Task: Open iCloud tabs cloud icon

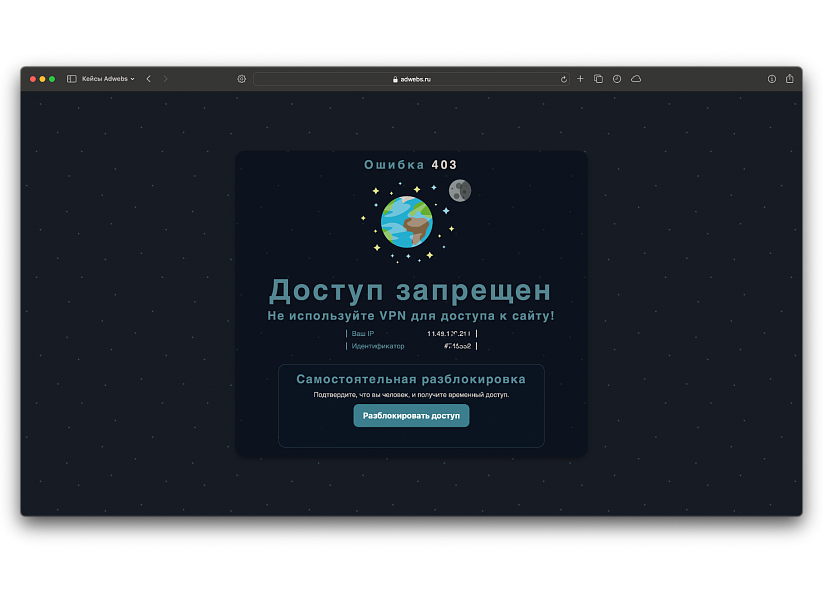Action: coord(636,79)
